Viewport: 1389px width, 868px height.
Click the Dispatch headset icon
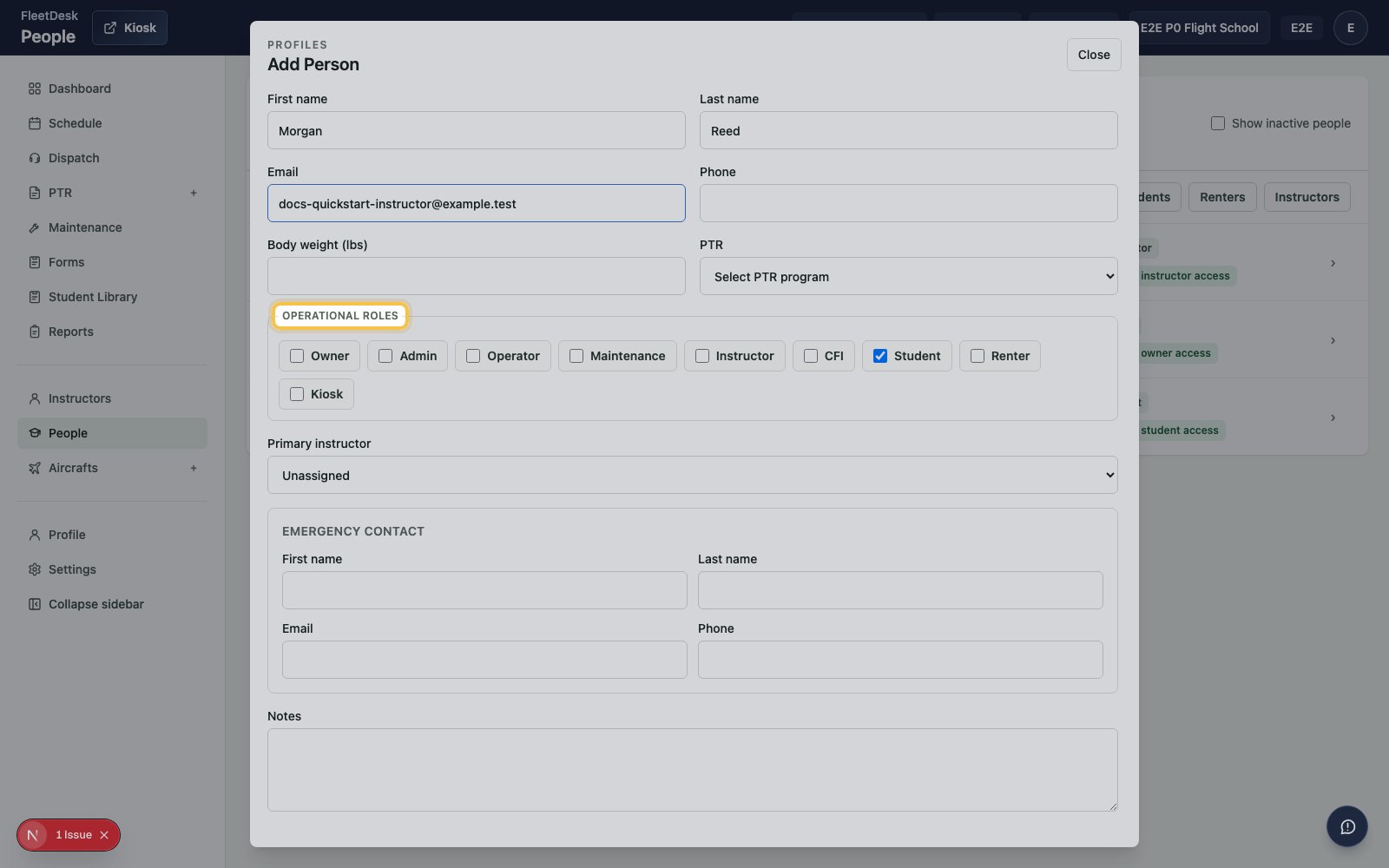(x=35, y=158)
